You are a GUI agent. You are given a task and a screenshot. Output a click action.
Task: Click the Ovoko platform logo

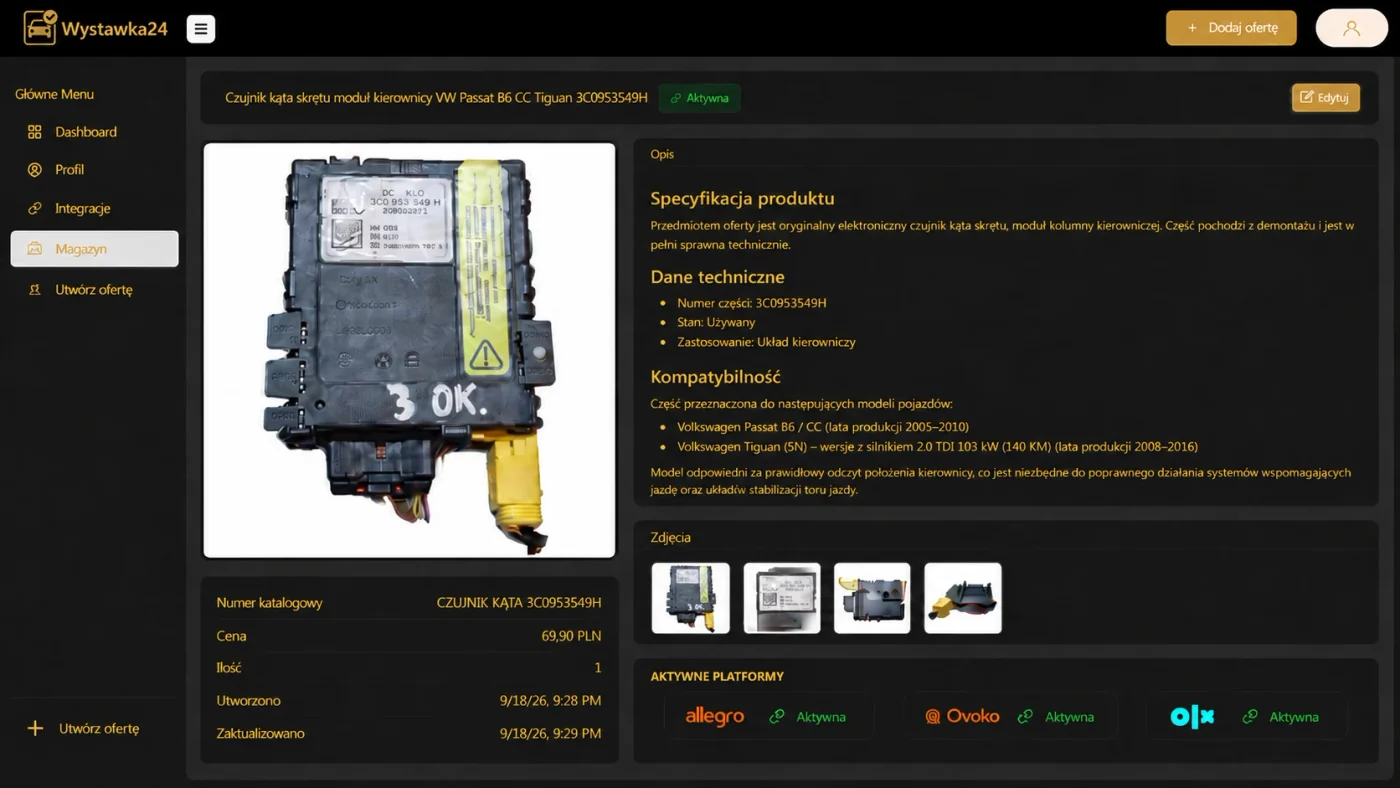(962, 717)
